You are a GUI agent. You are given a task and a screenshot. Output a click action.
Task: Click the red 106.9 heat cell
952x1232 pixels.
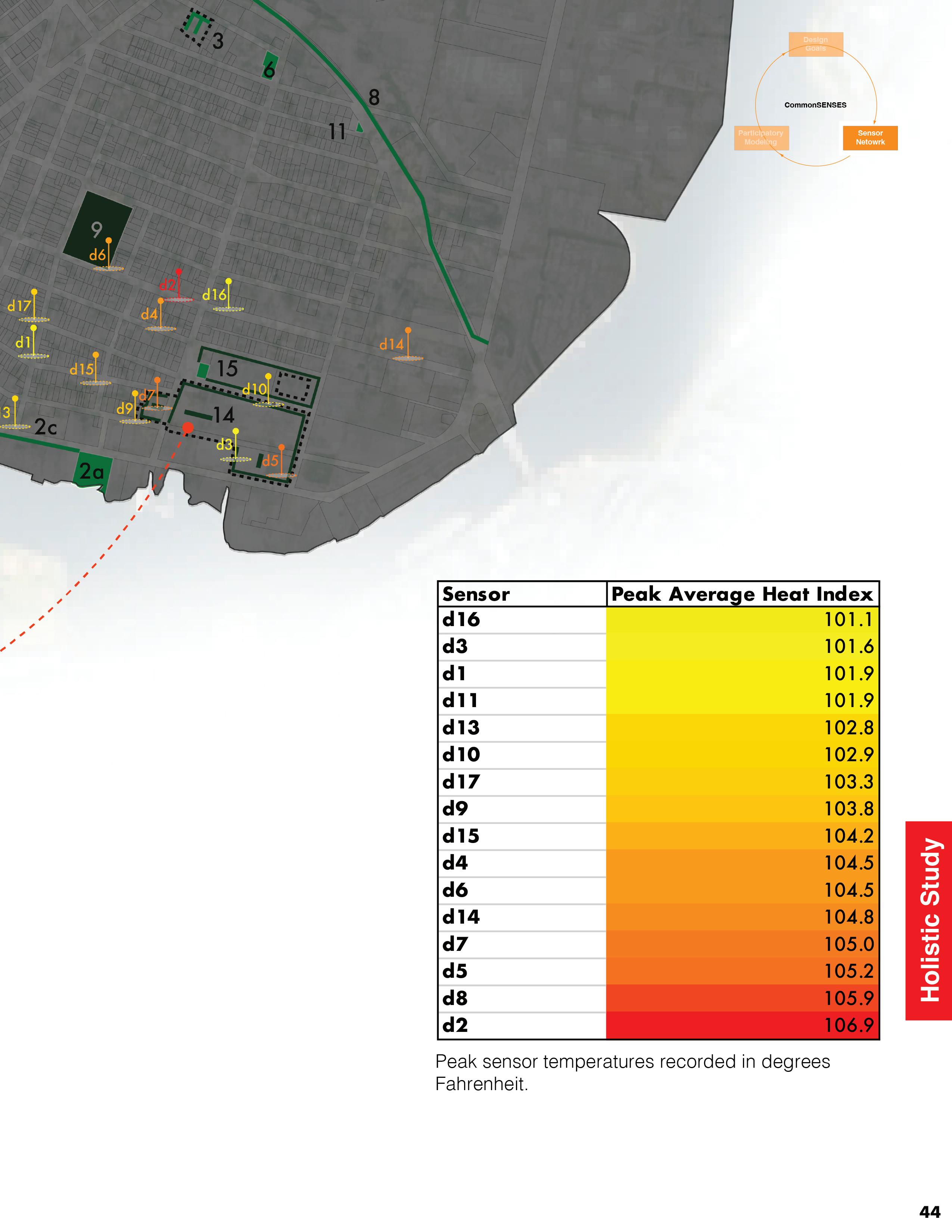(x=742, y=1025)
